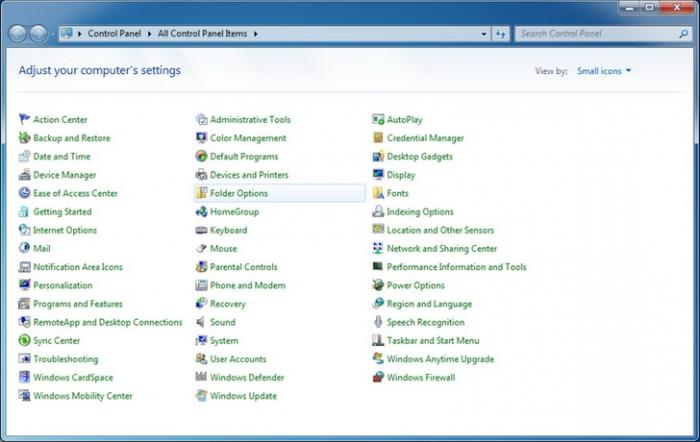Expand the address bar history dropdown
Viewport: 700px width, 442px height.
coord(484,34)
